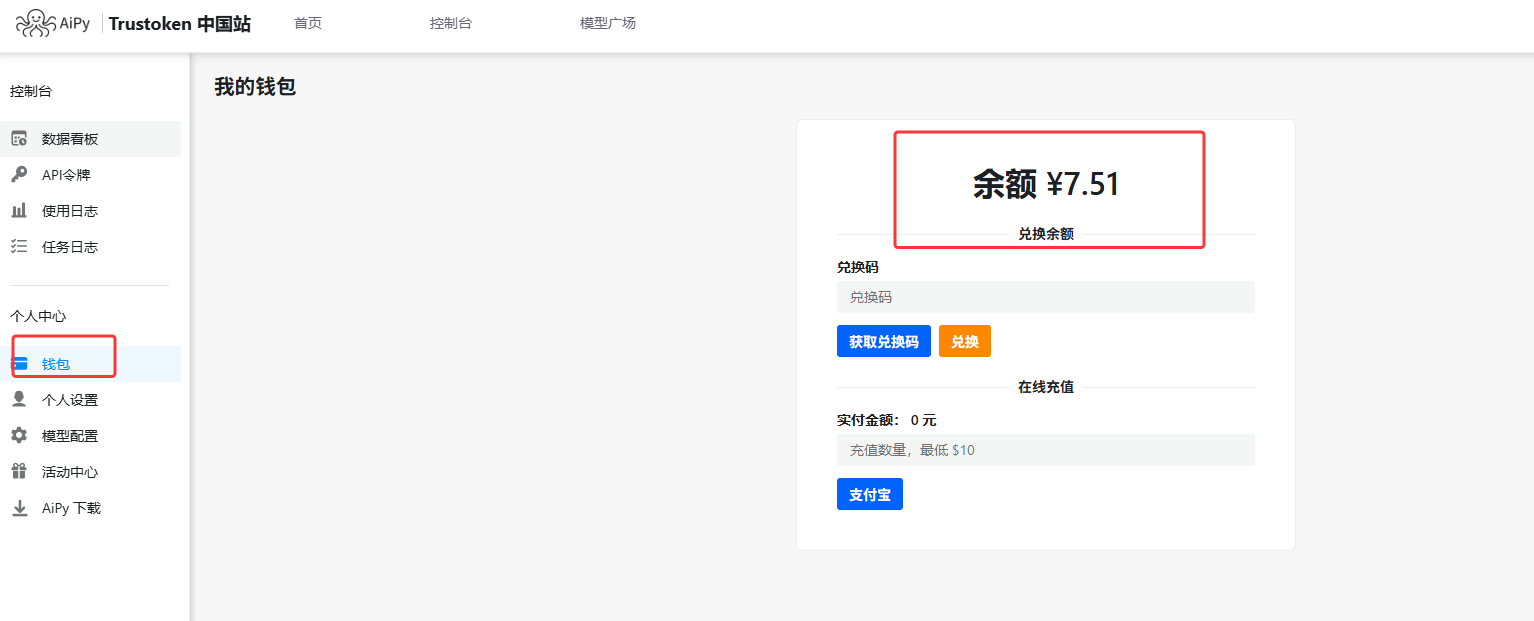1534x621 pixels.
Task: Click the AiPy octopus logo
Action: 36,23
